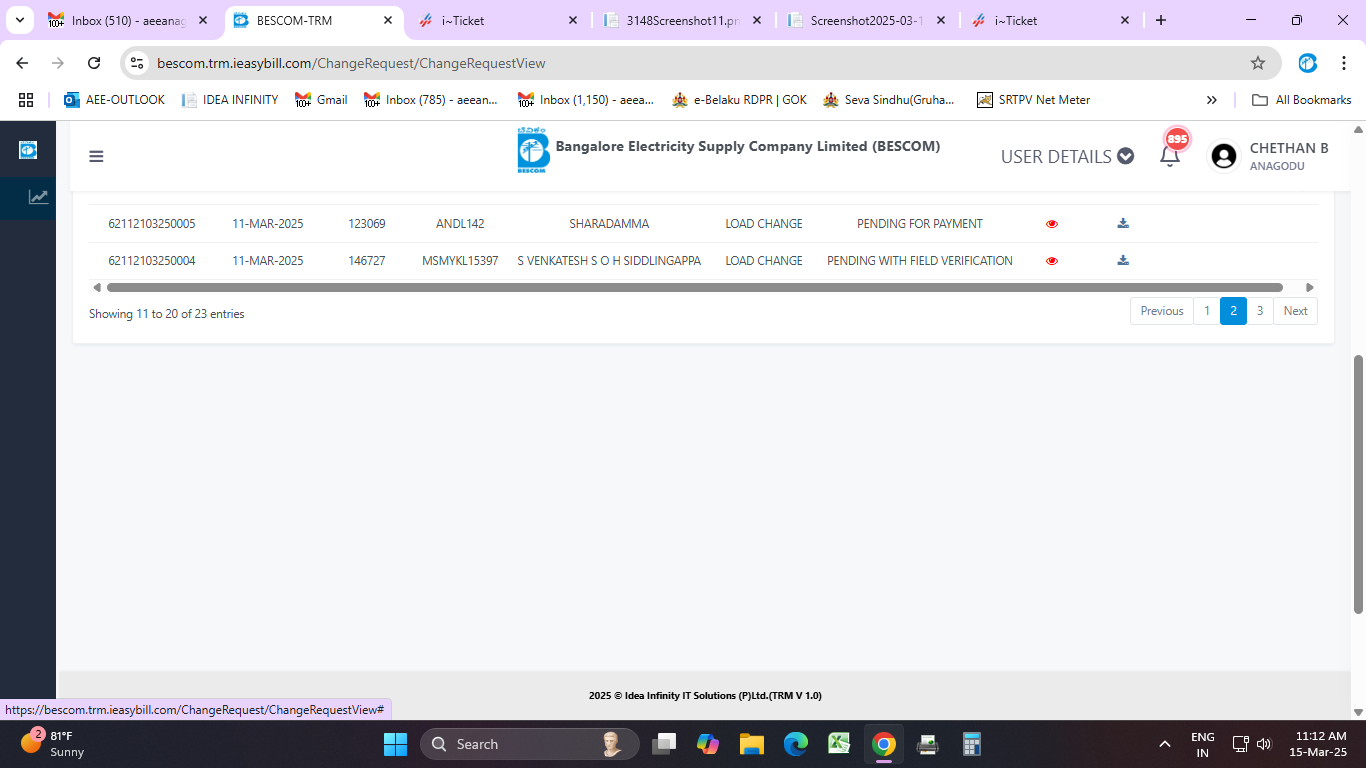The width and height of the screenshot is (1366, 768).
Task: Reload the current page
Action: coord(94,63)
